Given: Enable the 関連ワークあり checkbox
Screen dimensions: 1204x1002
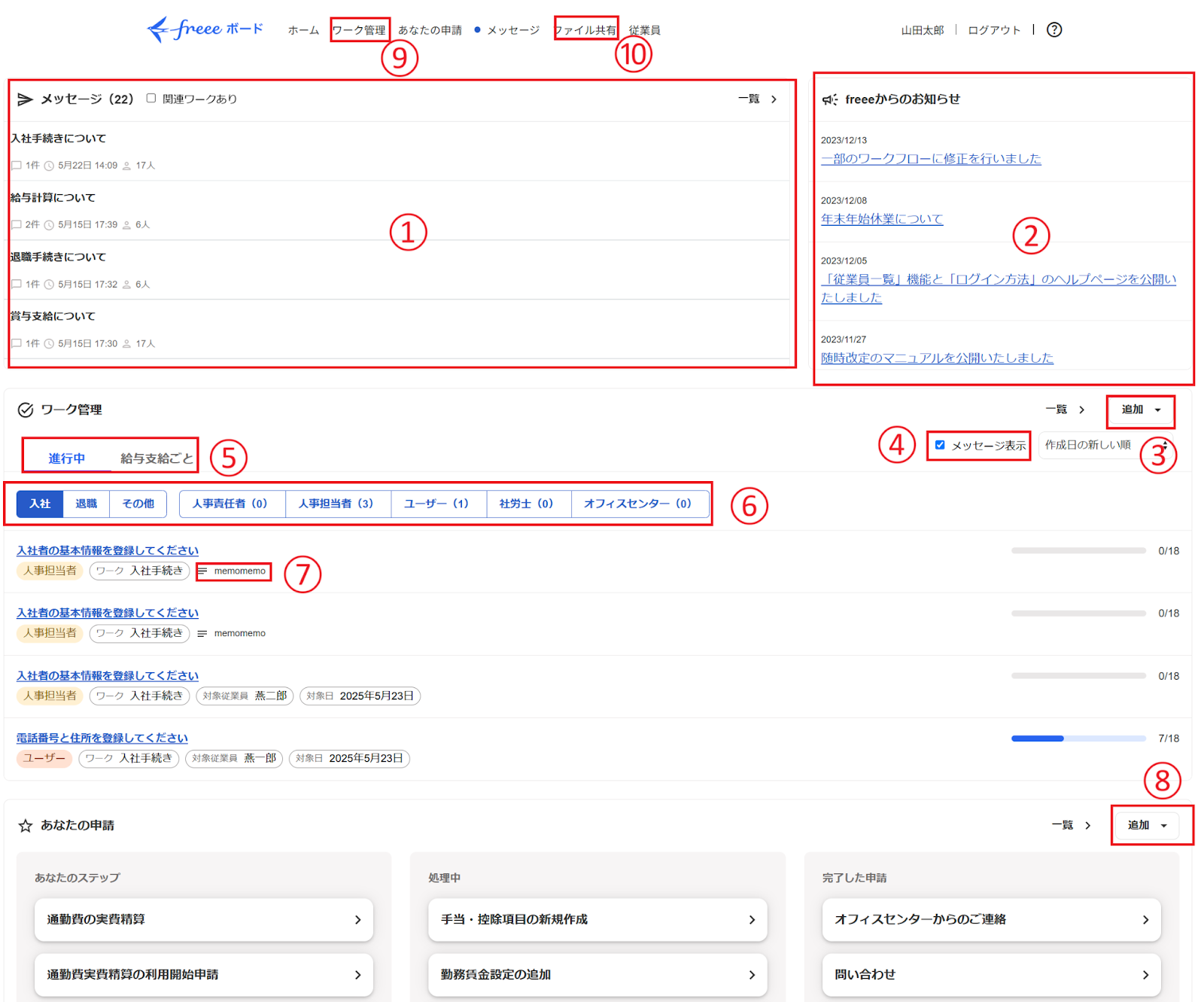Looking at the screenshot, I should [151, 99].
